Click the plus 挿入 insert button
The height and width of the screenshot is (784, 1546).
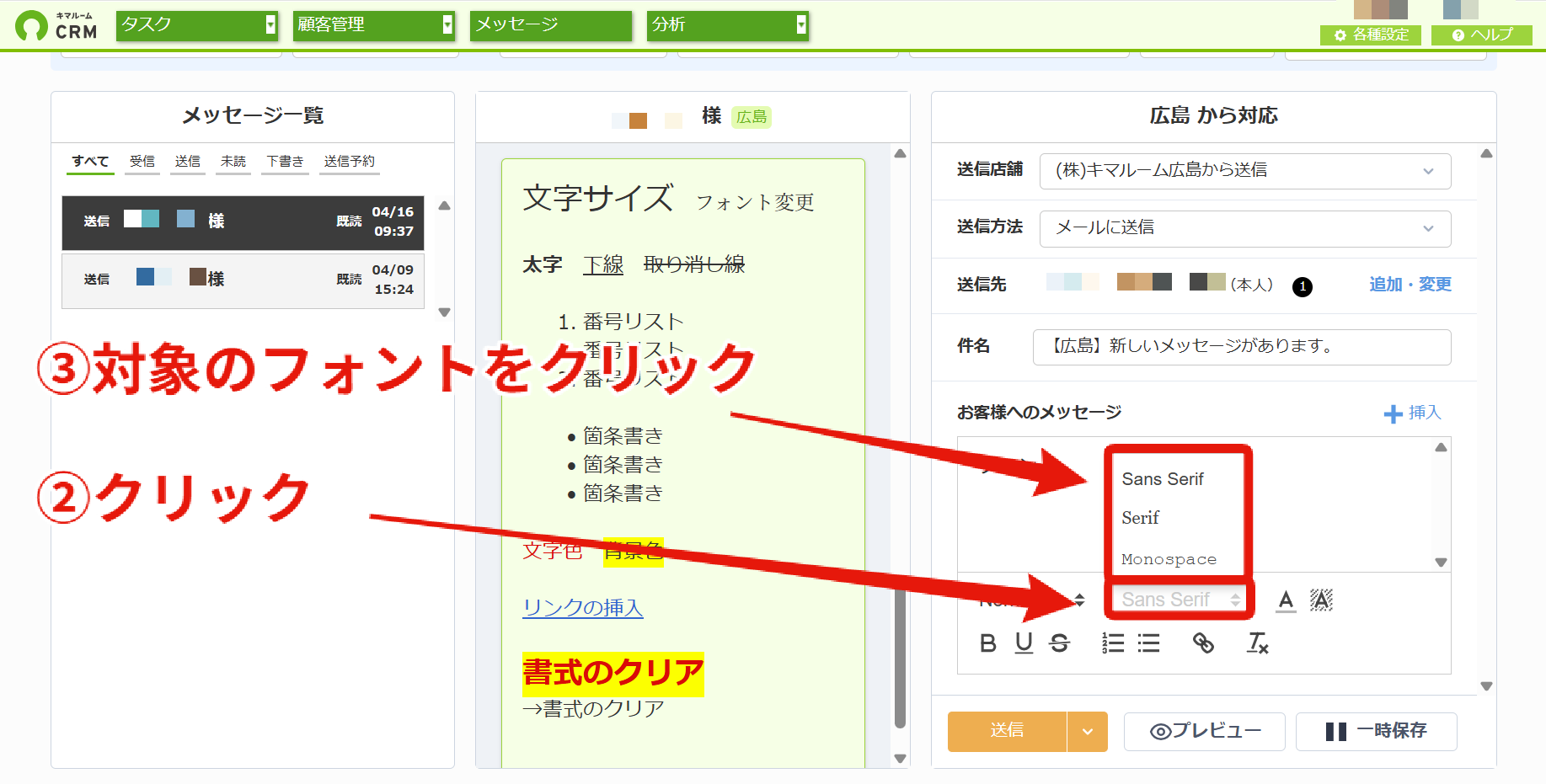1413,413
